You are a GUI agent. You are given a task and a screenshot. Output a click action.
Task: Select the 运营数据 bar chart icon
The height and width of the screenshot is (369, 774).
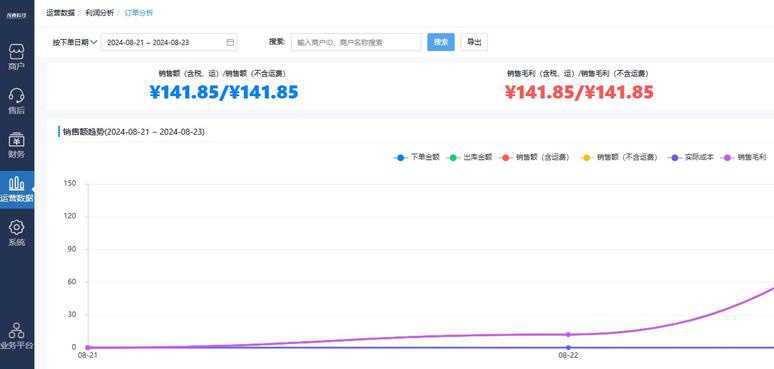[16, 184]
